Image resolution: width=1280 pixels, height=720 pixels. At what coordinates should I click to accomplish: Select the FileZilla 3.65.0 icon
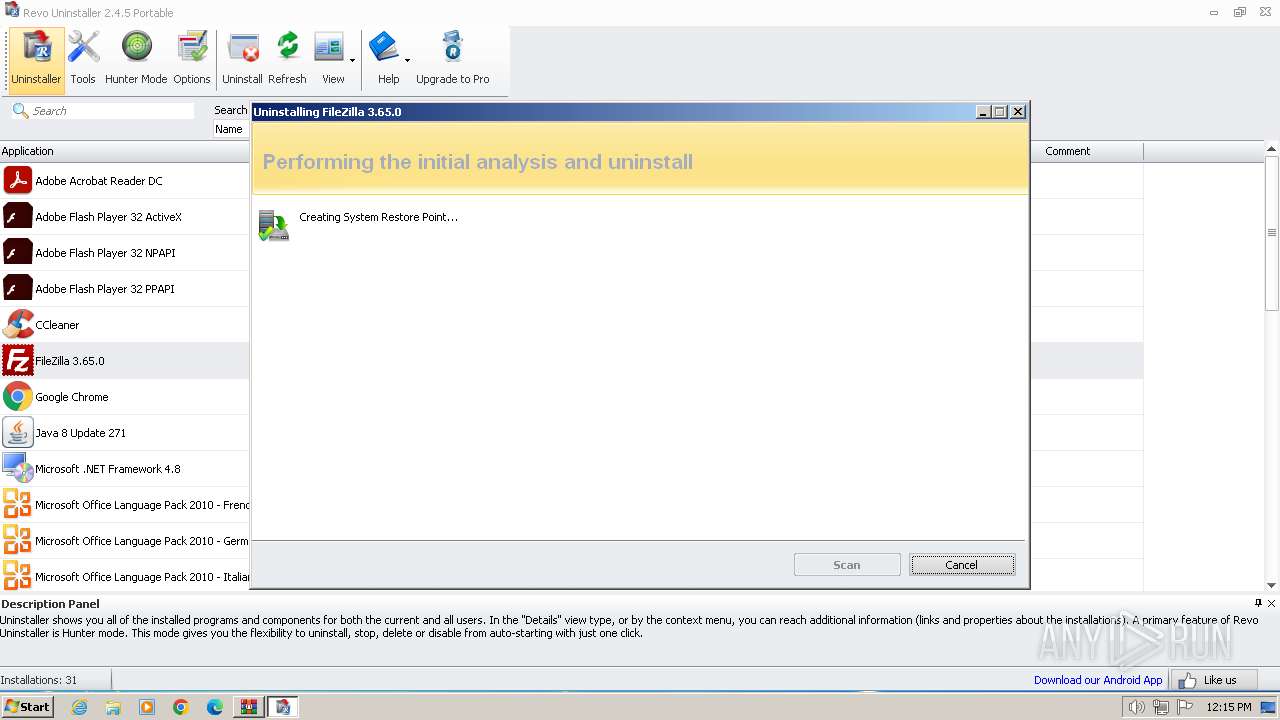17,361
